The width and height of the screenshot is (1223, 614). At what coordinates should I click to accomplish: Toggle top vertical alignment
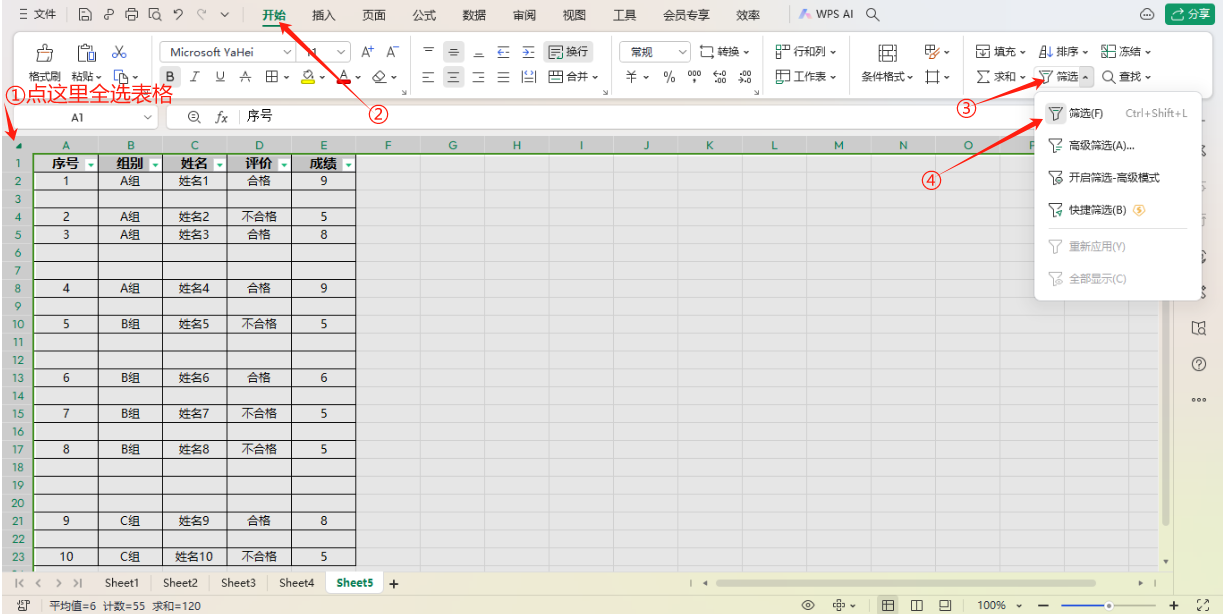tap(429, 52)
